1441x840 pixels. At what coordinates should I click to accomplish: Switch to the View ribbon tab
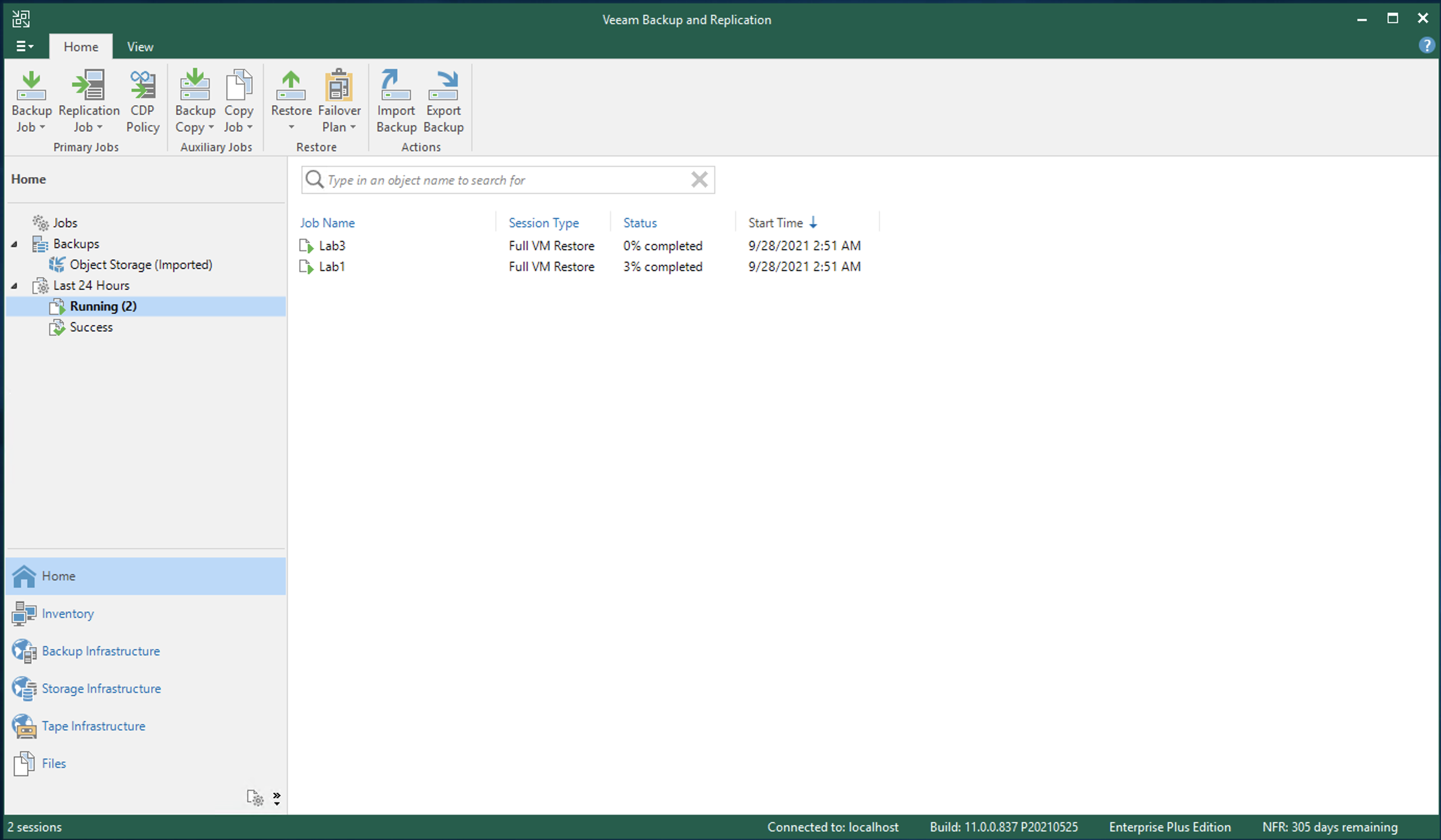click(x=140, y=46)
